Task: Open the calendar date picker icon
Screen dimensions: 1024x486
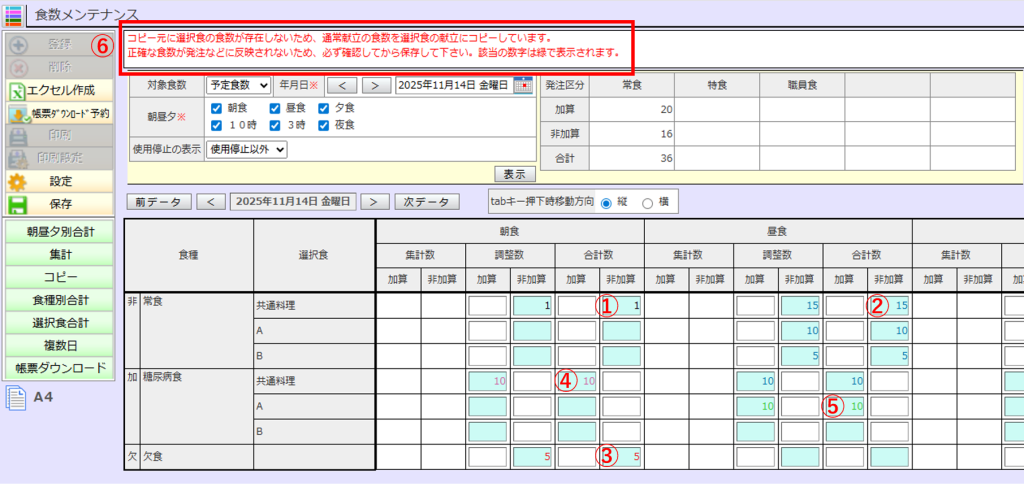Action: [523, 85]
